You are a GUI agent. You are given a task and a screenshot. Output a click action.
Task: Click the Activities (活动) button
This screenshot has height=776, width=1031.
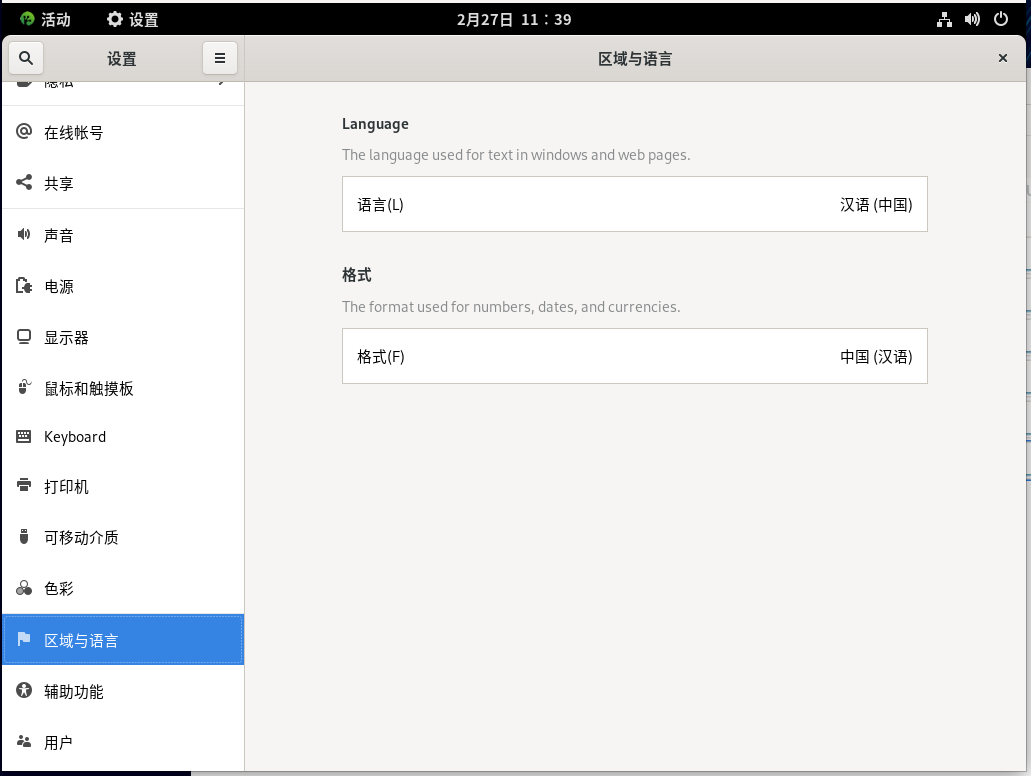click(45, 19)
